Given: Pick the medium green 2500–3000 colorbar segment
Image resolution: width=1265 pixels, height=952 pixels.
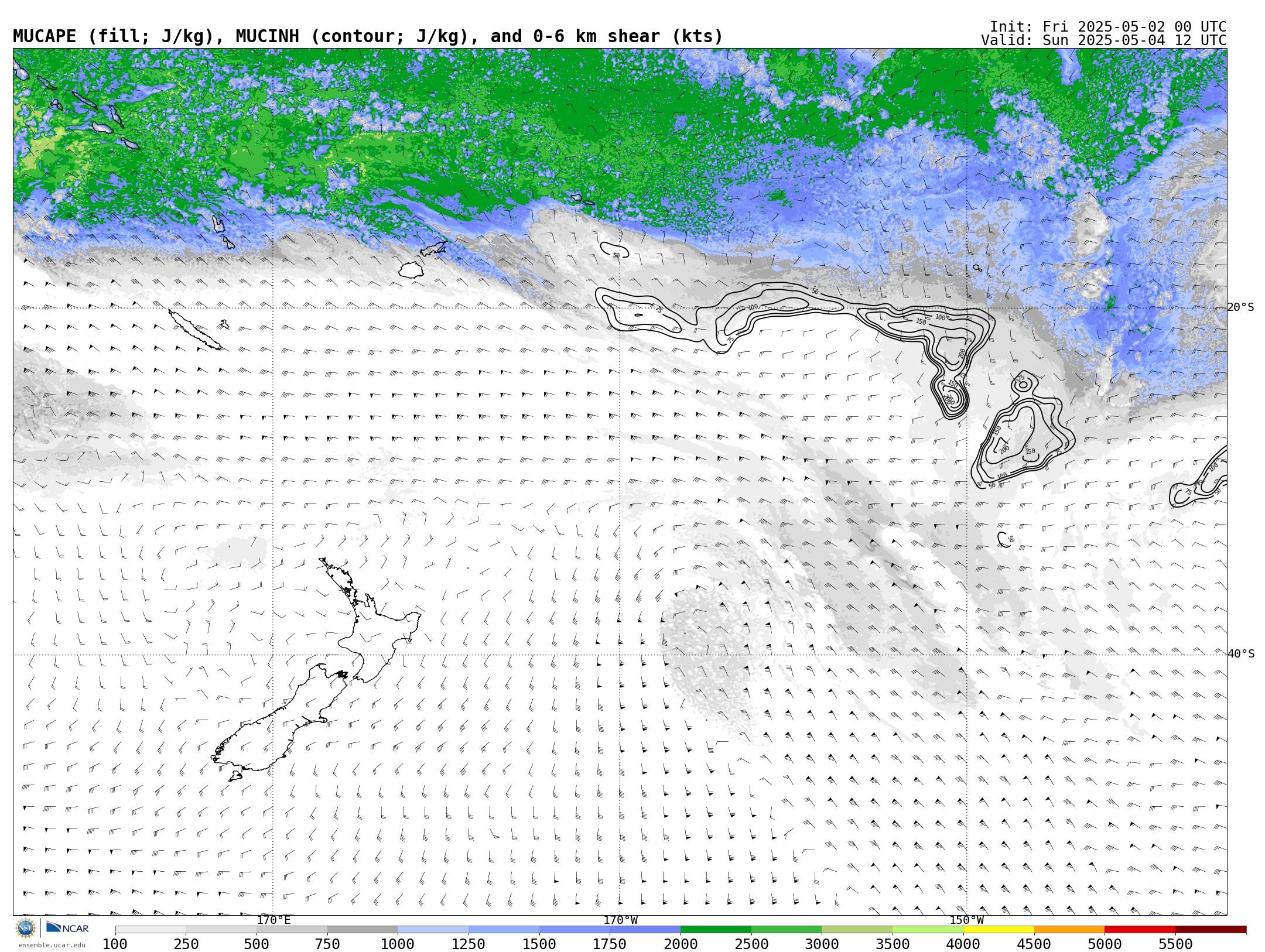Looking at the screenshot, I should tap(787, 930).
